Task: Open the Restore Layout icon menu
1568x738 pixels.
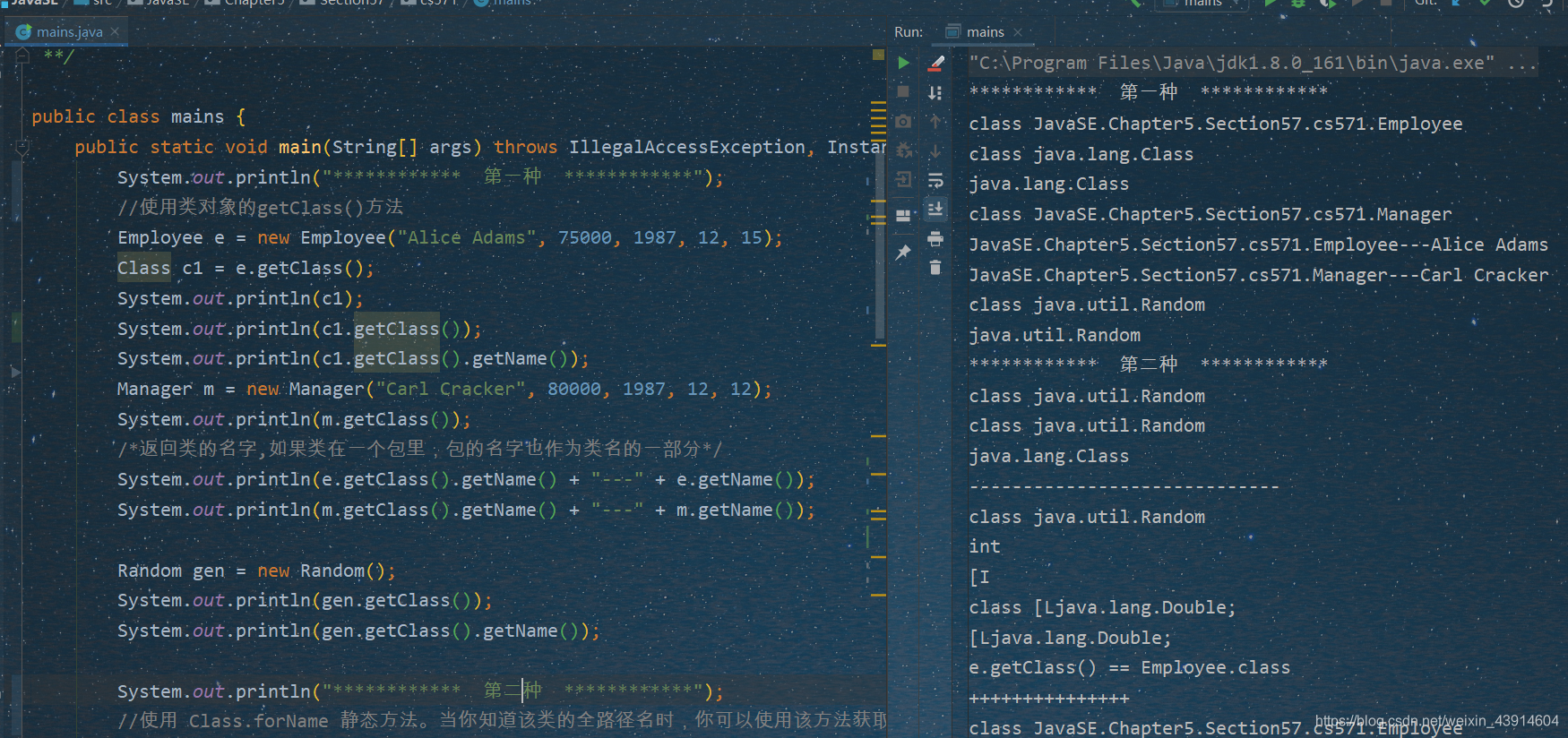Action: [904, 216]
